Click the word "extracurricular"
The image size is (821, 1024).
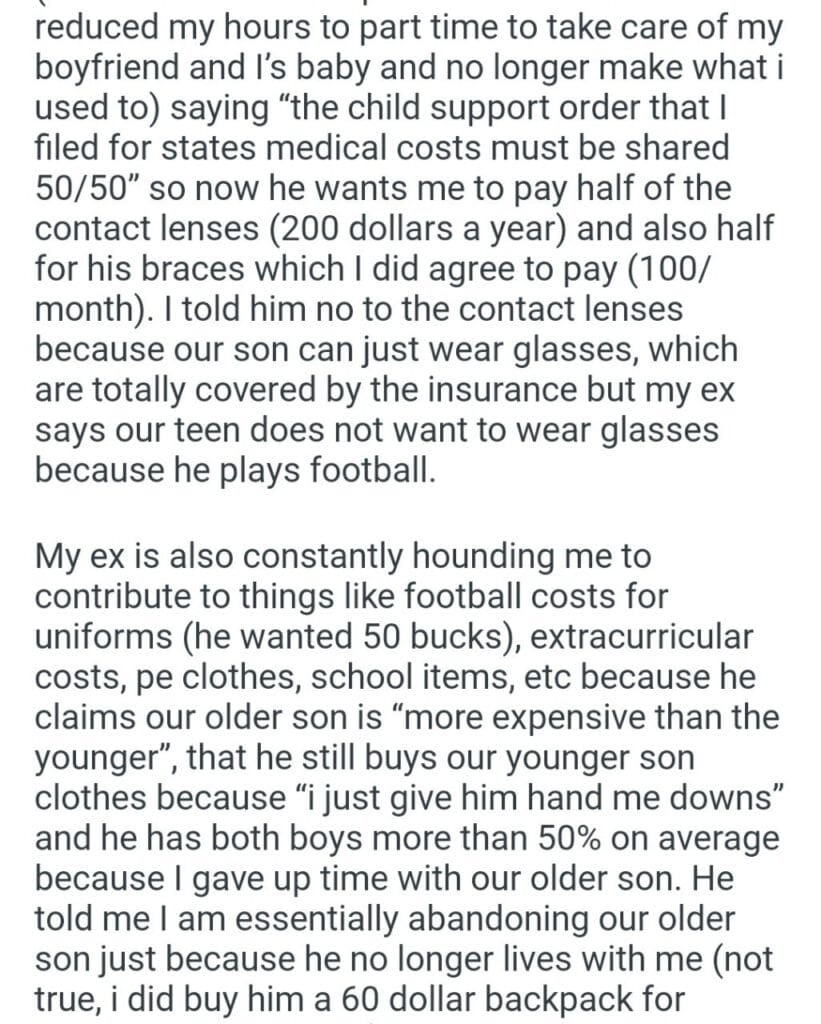point(650,634)
